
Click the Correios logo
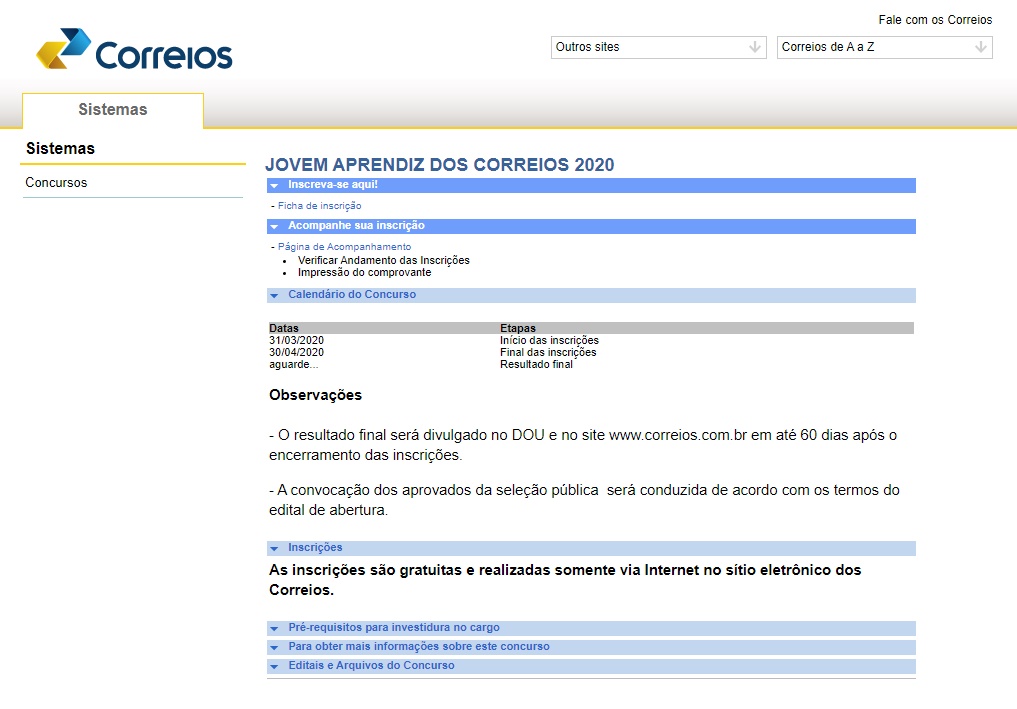pos(134,49)
